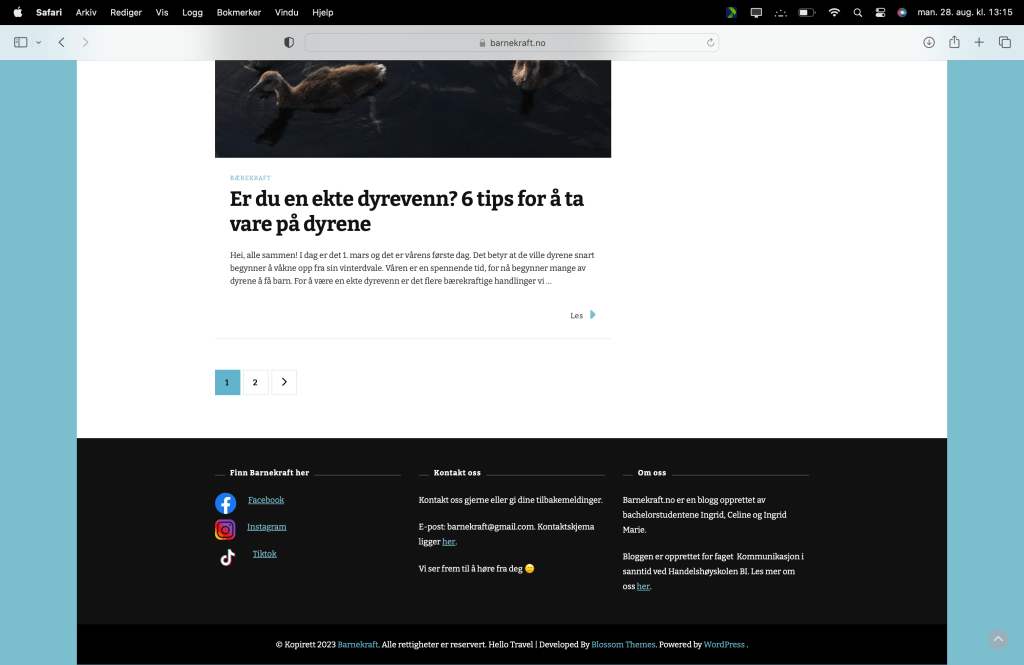Open Safari downloads icon in toolbar
The height and width of the screenshot is (665, 1024).
point(929,42)
